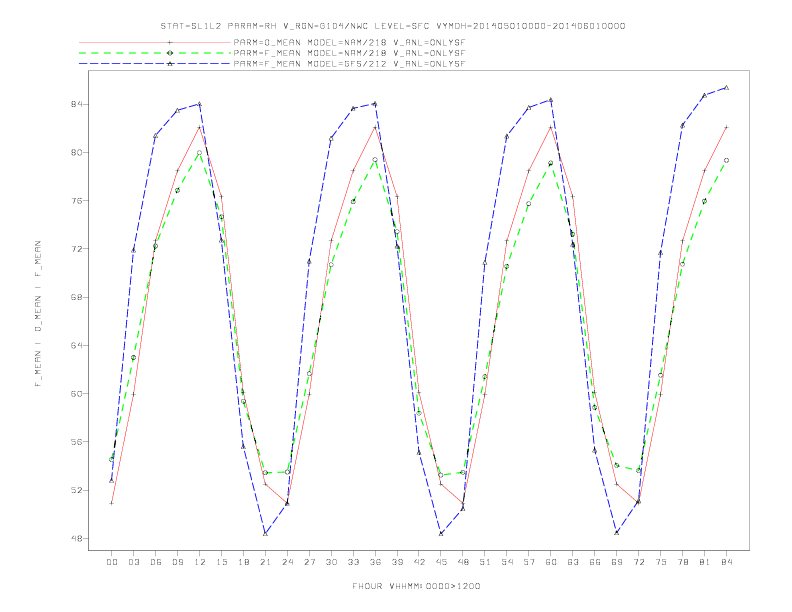792x612 pixels.
Task: Click y-axis tick value 80
Action: [76, 152]
